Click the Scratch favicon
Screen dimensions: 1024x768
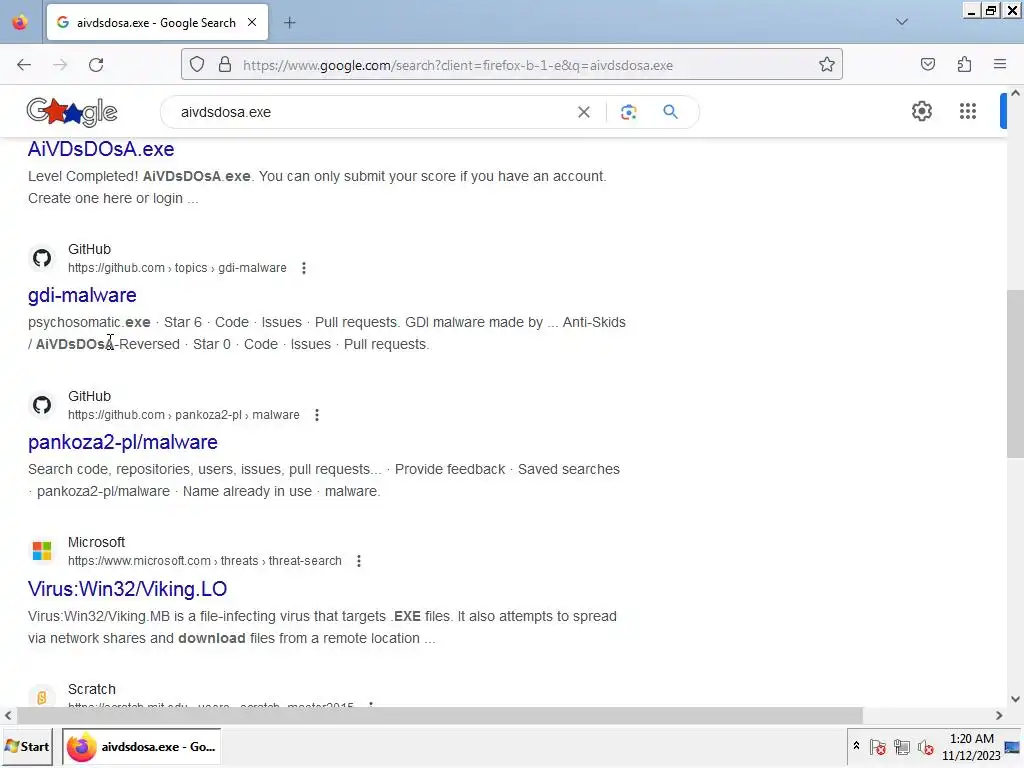[42, 697]
